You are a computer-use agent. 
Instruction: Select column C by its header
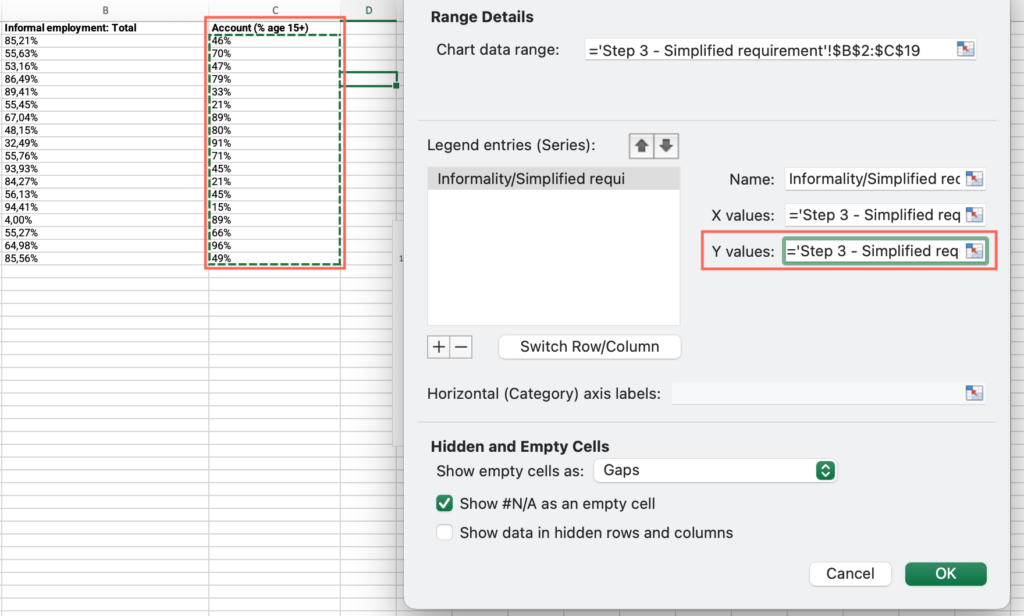pos(275,10)
